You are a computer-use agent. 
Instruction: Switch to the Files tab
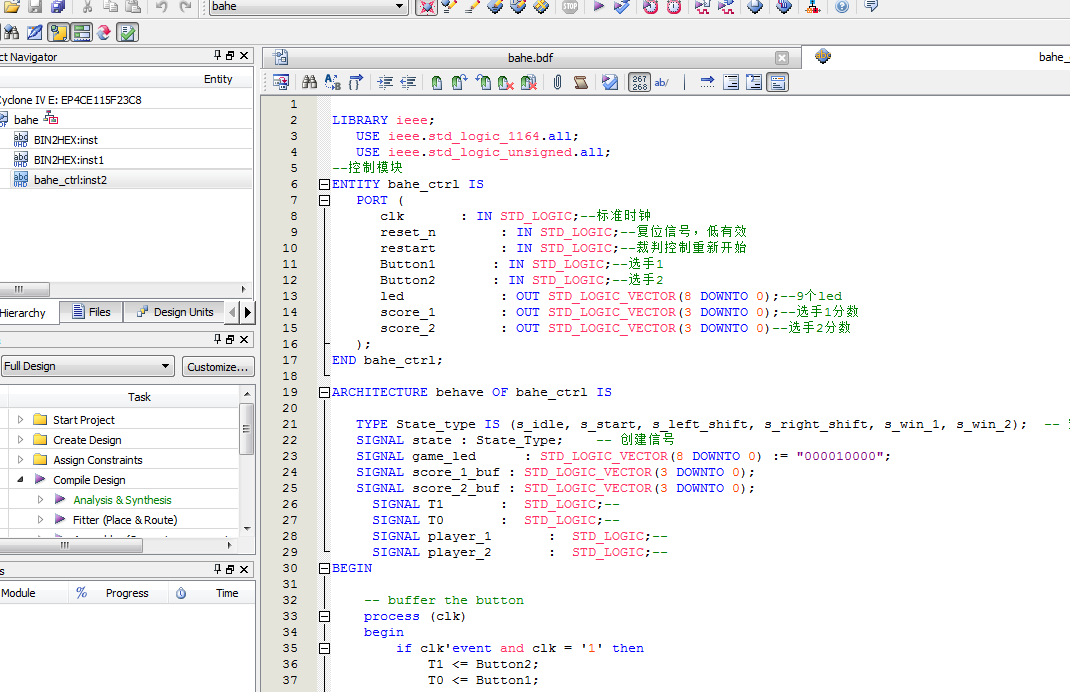tap(91, 312)
